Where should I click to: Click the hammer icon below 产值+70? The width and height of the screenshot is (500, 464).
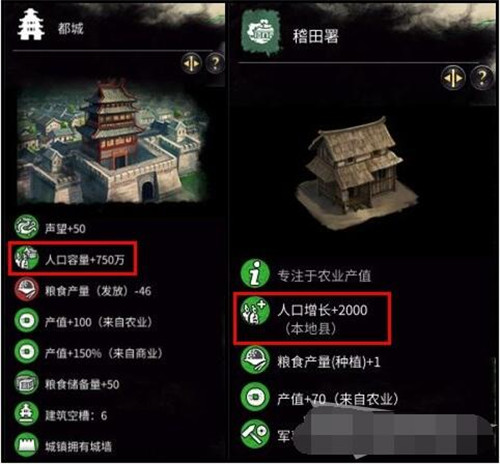[x=255, y=434]
